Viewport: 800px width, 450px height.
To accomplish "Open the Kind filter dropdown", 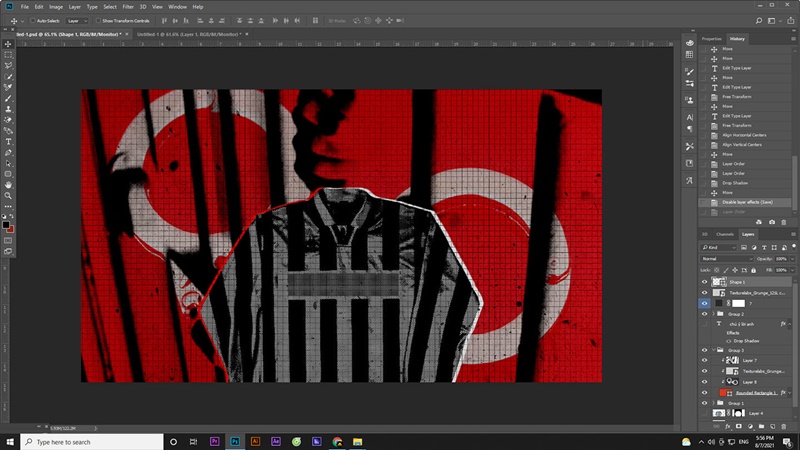I will click(719, 247).
